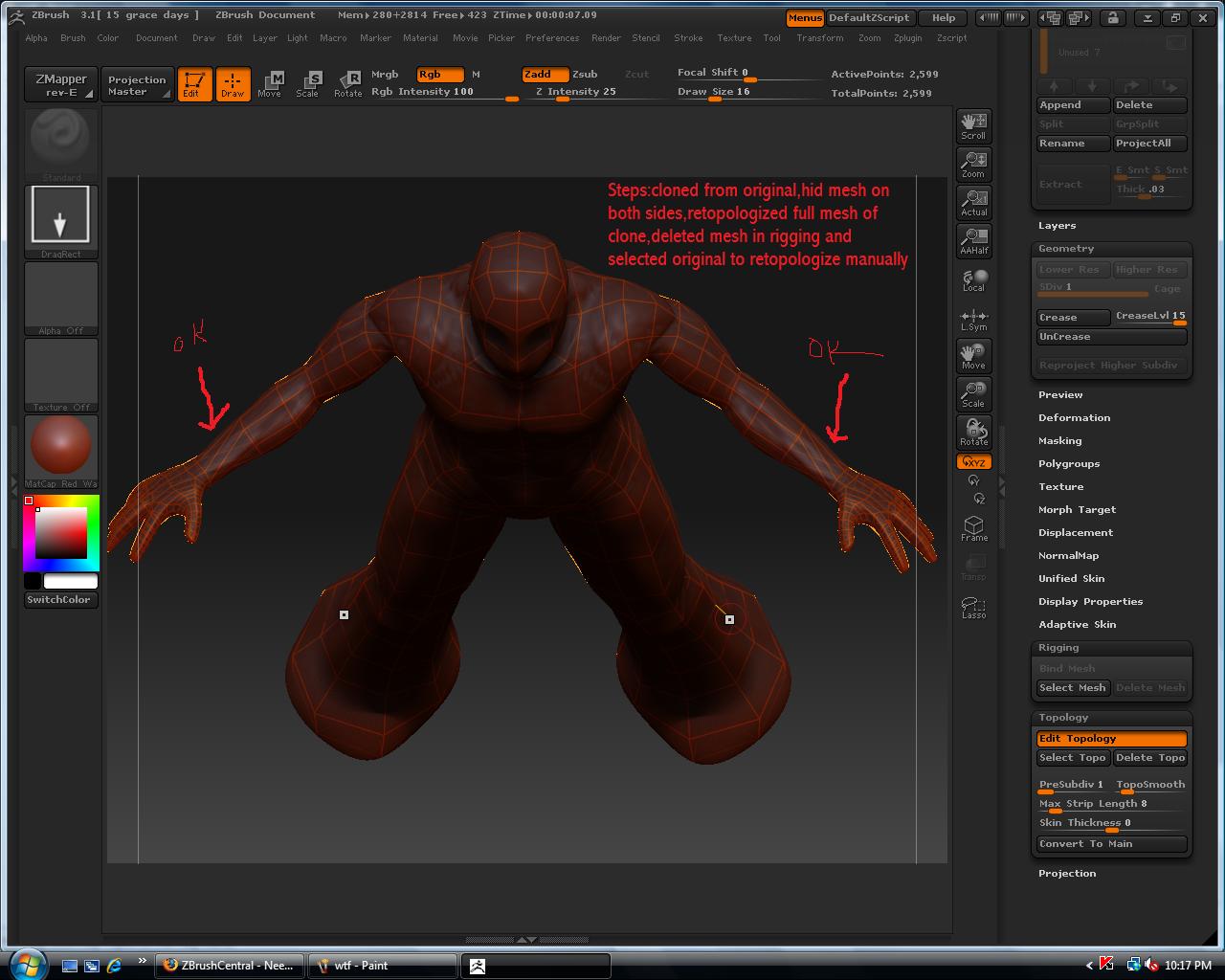
Task: Expand the Adaptive Skin subpalette
Action: [x=1077, y=625]
